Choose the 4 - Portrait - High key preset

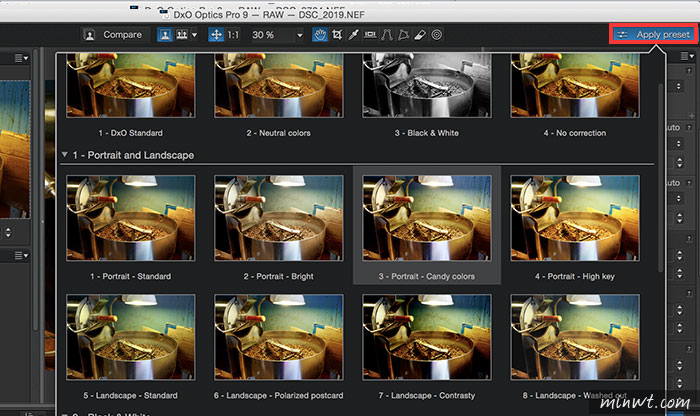575,218
